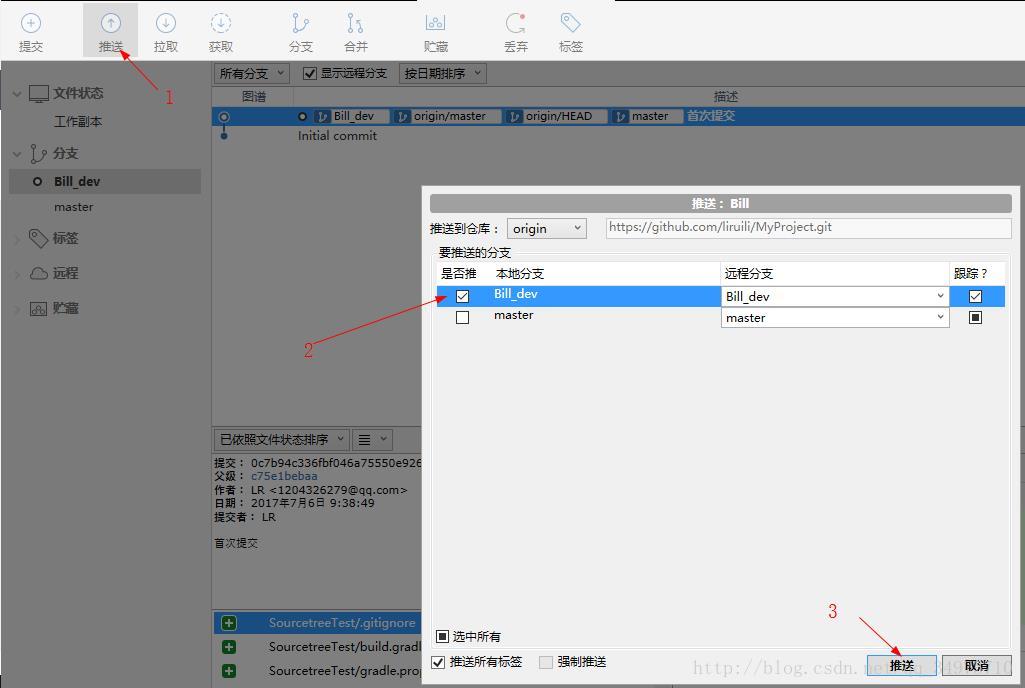This screenshot has height=688, width=1025.
Task: Toggle Show remote branches (显示远程分支) checkbox
Action: click(310, 73)
